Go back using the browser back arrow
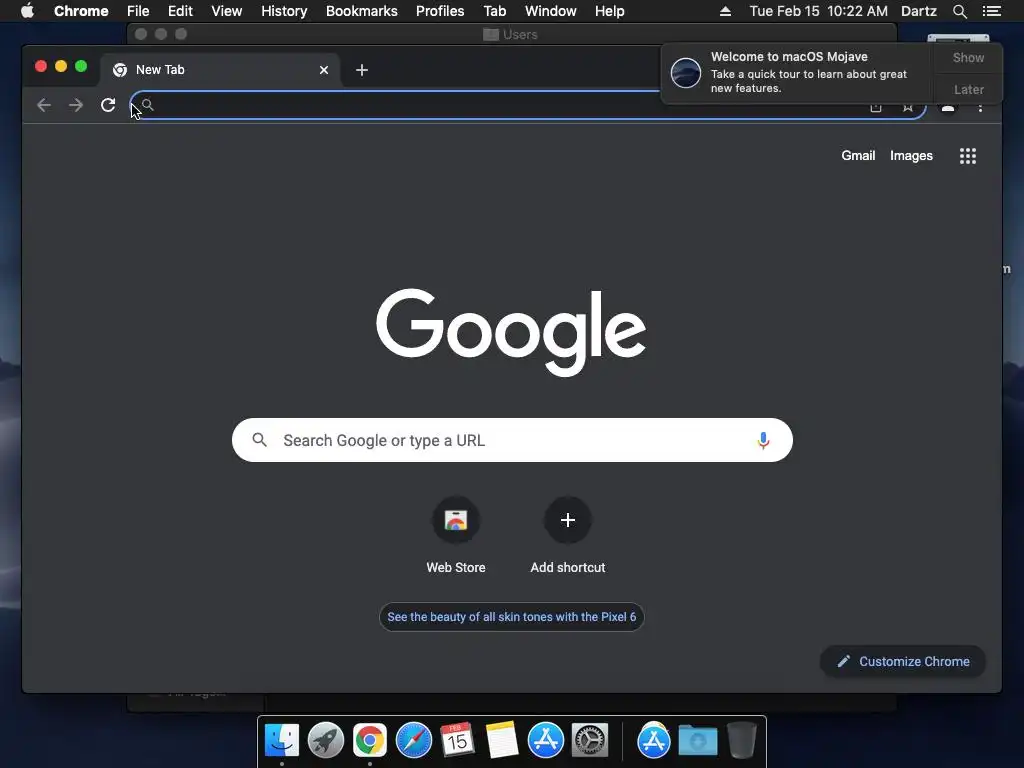Screen dimensions: 1024x768 (44, 105)
